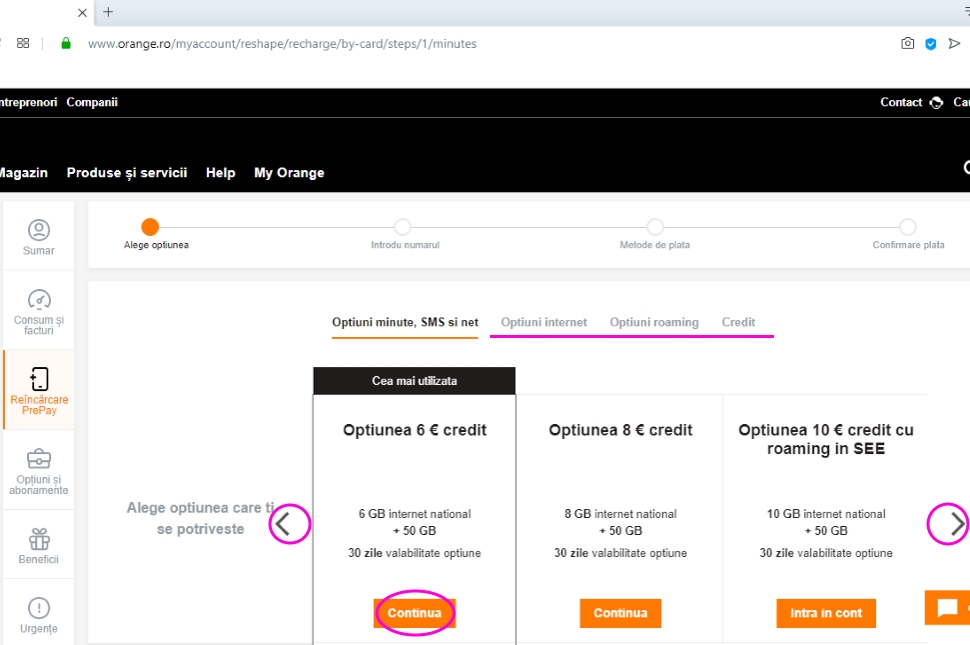Screen dimensions: 970x645
Task: Open the orange chat bubble widget
Action: pos(945,607)
